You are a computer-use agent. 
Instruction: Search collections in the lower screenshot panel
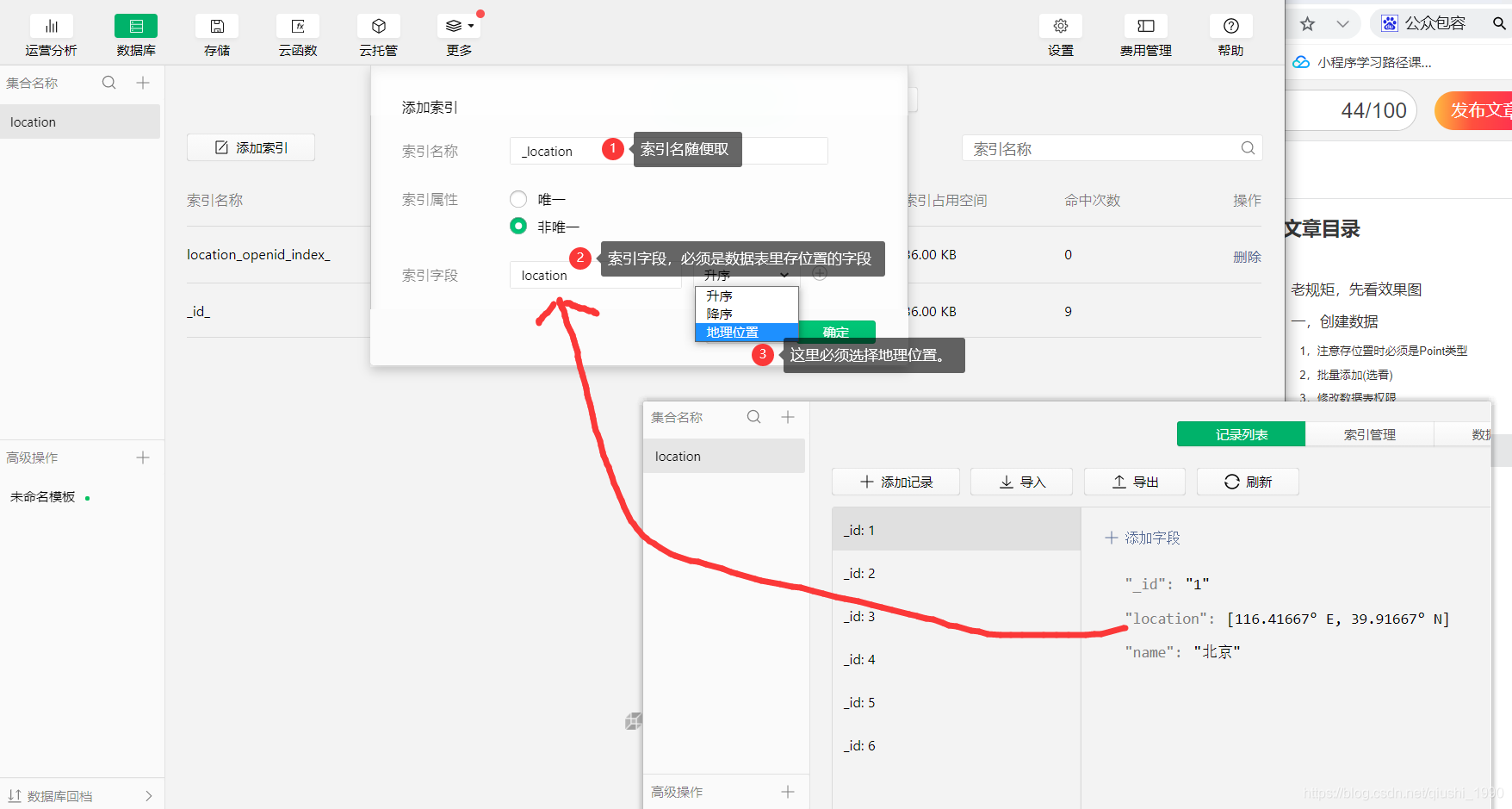[x=753, y=417]
